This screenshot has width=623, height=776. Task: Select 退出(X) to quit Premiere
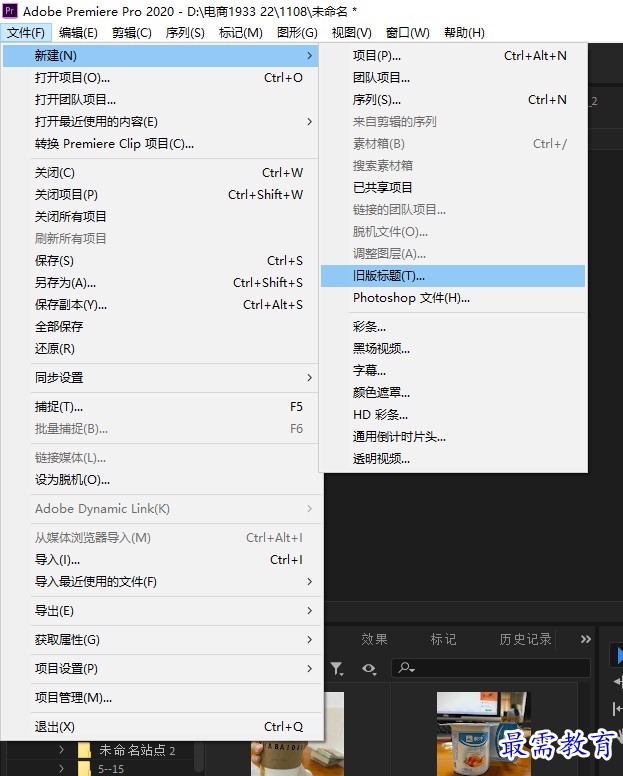point(160,727)
